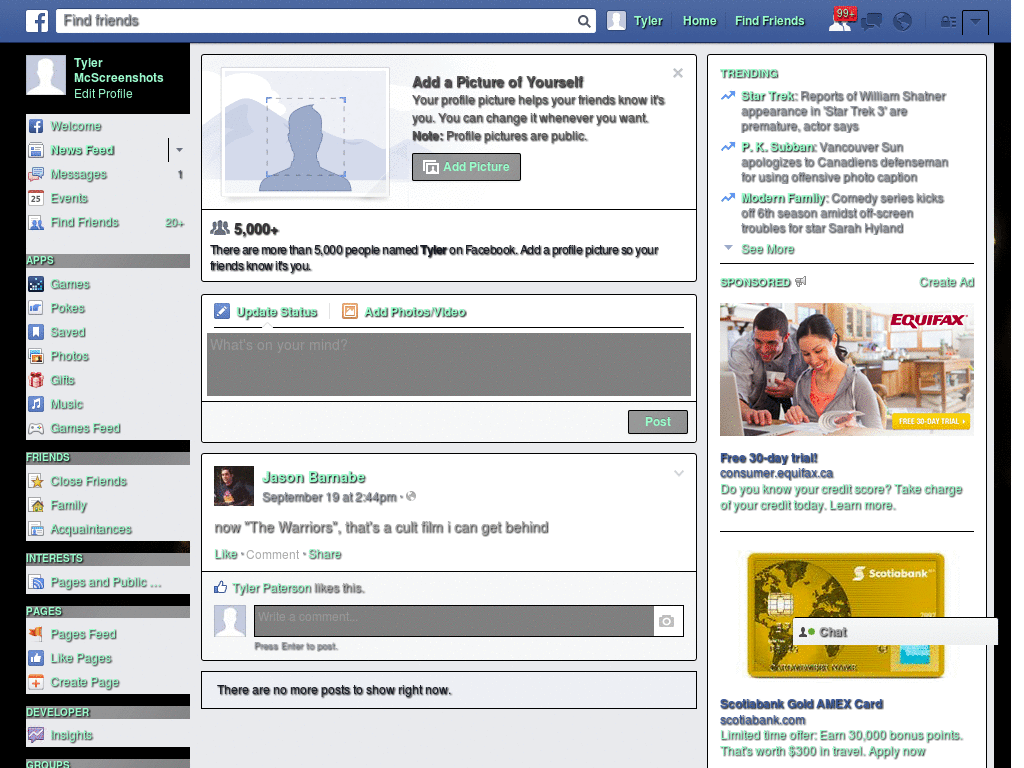Click the Facebook logo icon

(37, 20)
